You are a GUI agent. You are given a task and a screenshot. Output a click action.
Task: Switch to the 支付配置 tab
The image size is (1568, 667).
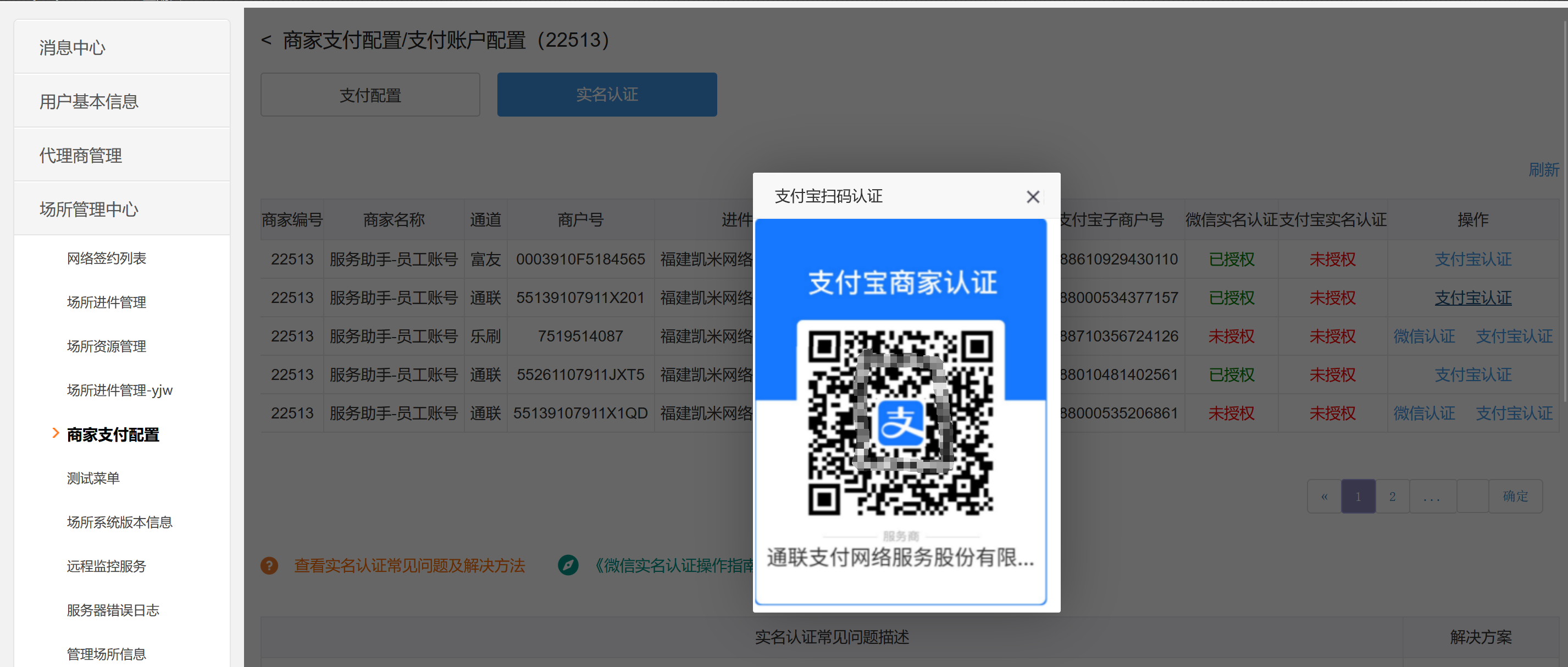point(370,95)
